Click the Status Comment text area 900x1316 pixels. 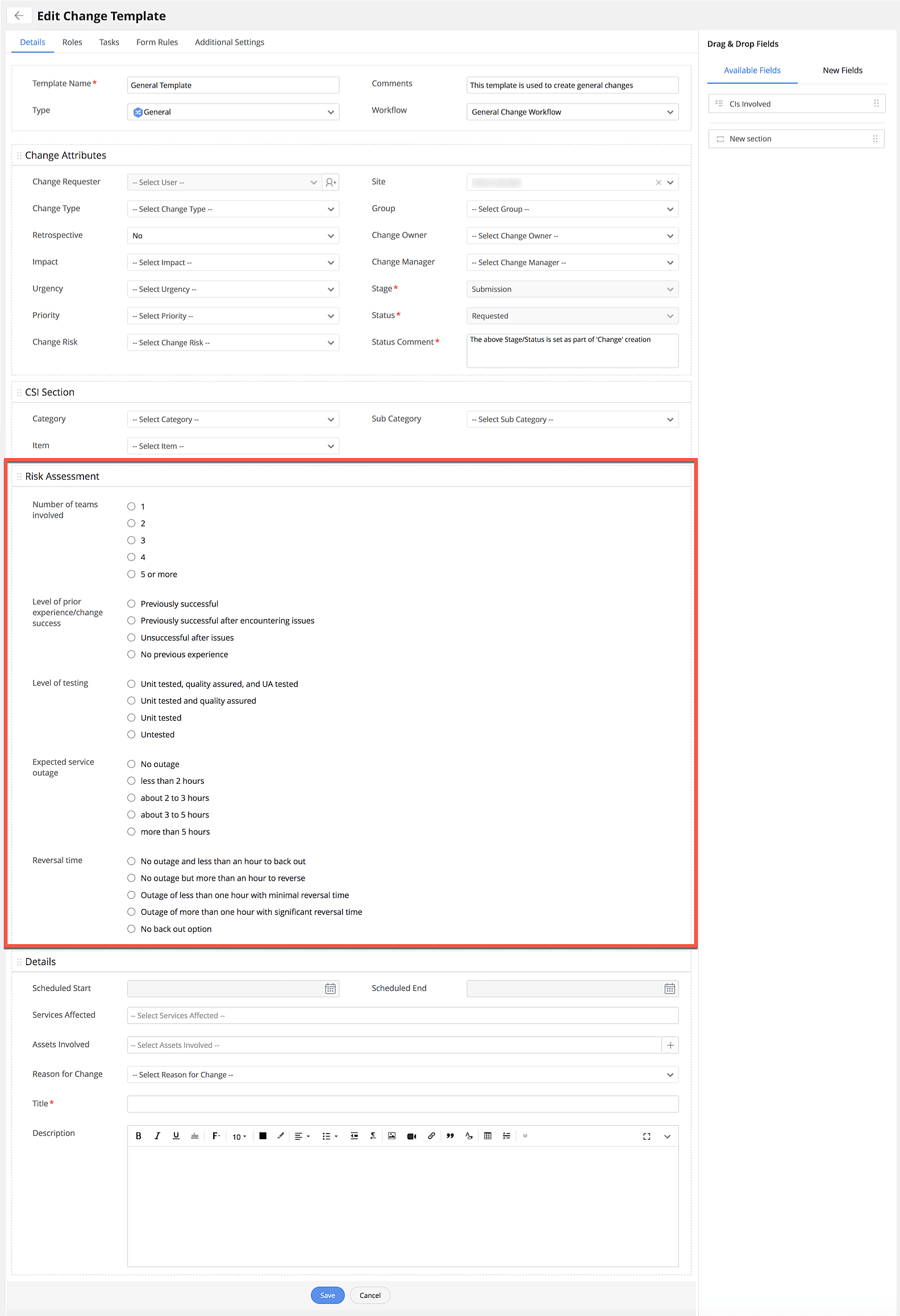pos(572,351)
